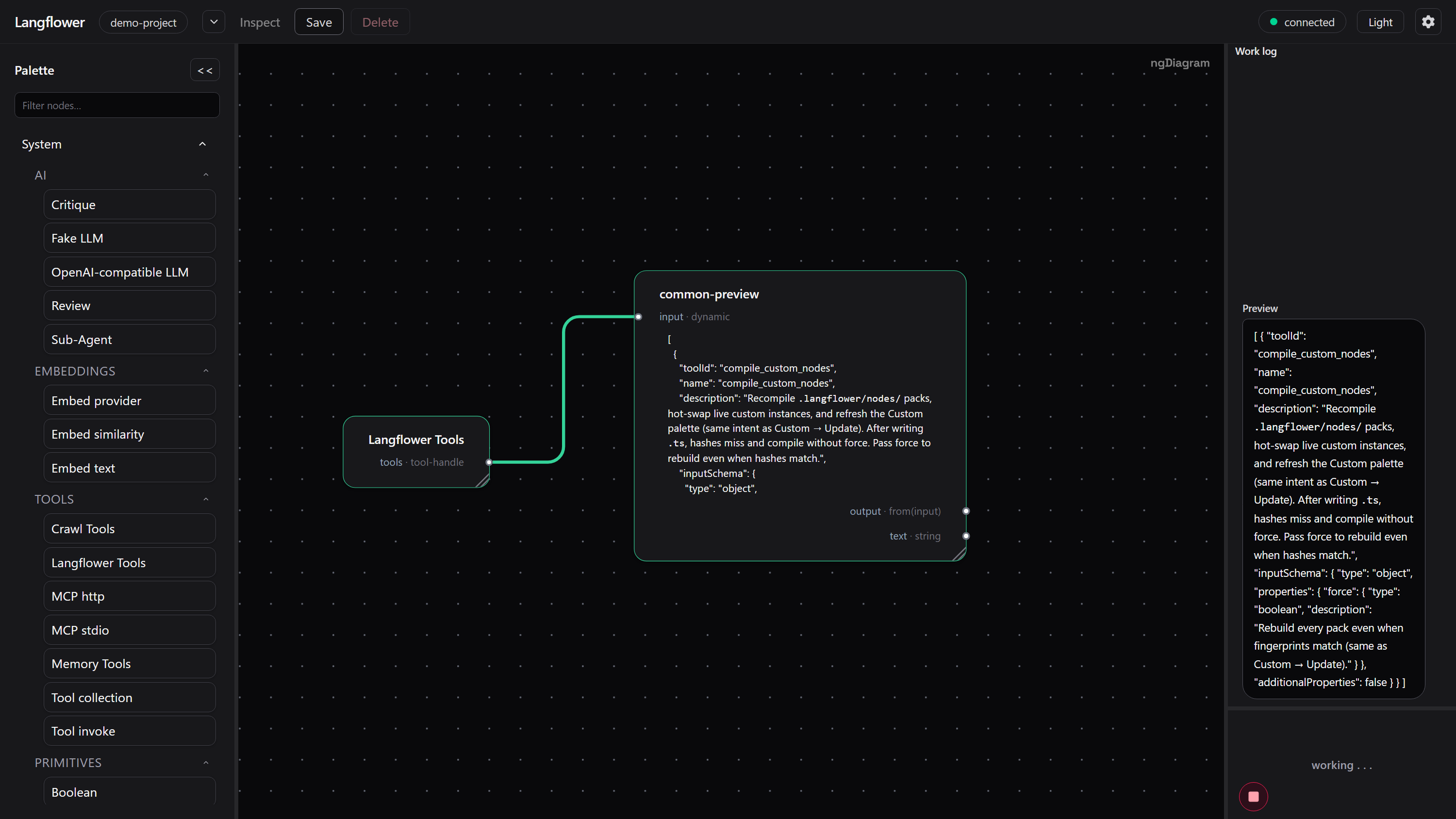Select the Boolean palette node
This screenshot has height=819, width=1456.
tap(130, 791)
